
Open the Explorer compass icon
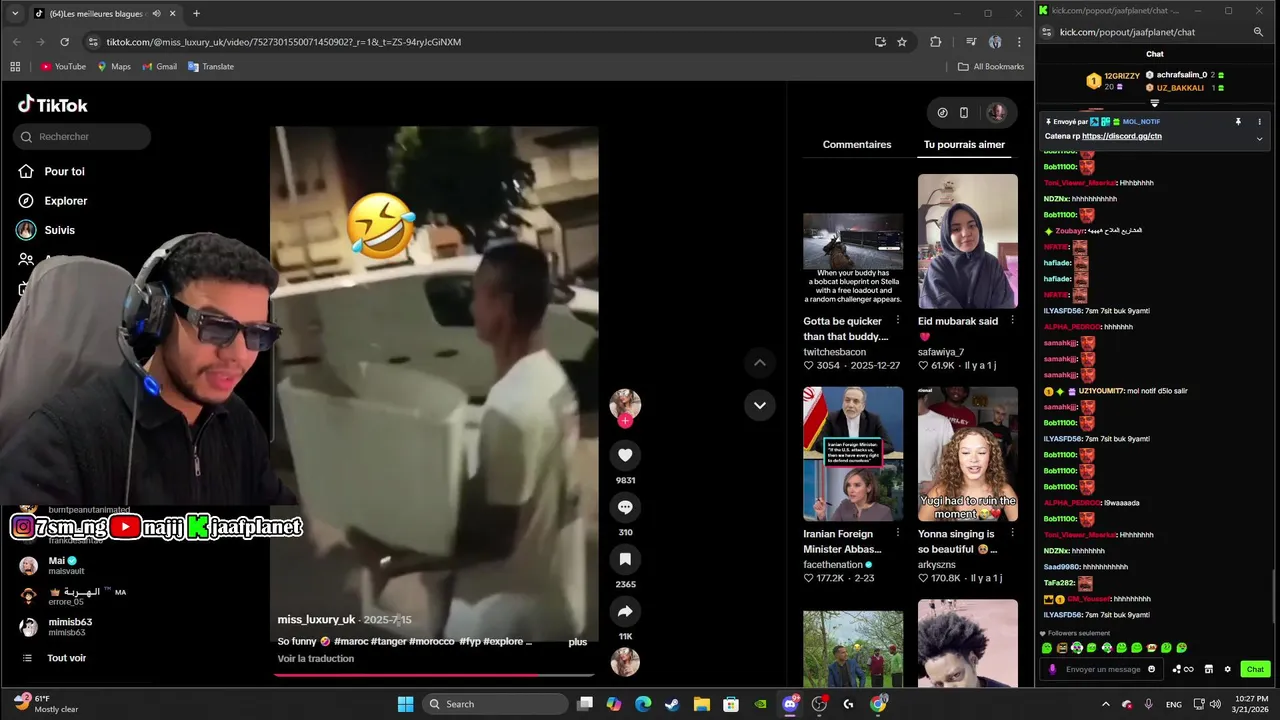[x=26, y=201]
